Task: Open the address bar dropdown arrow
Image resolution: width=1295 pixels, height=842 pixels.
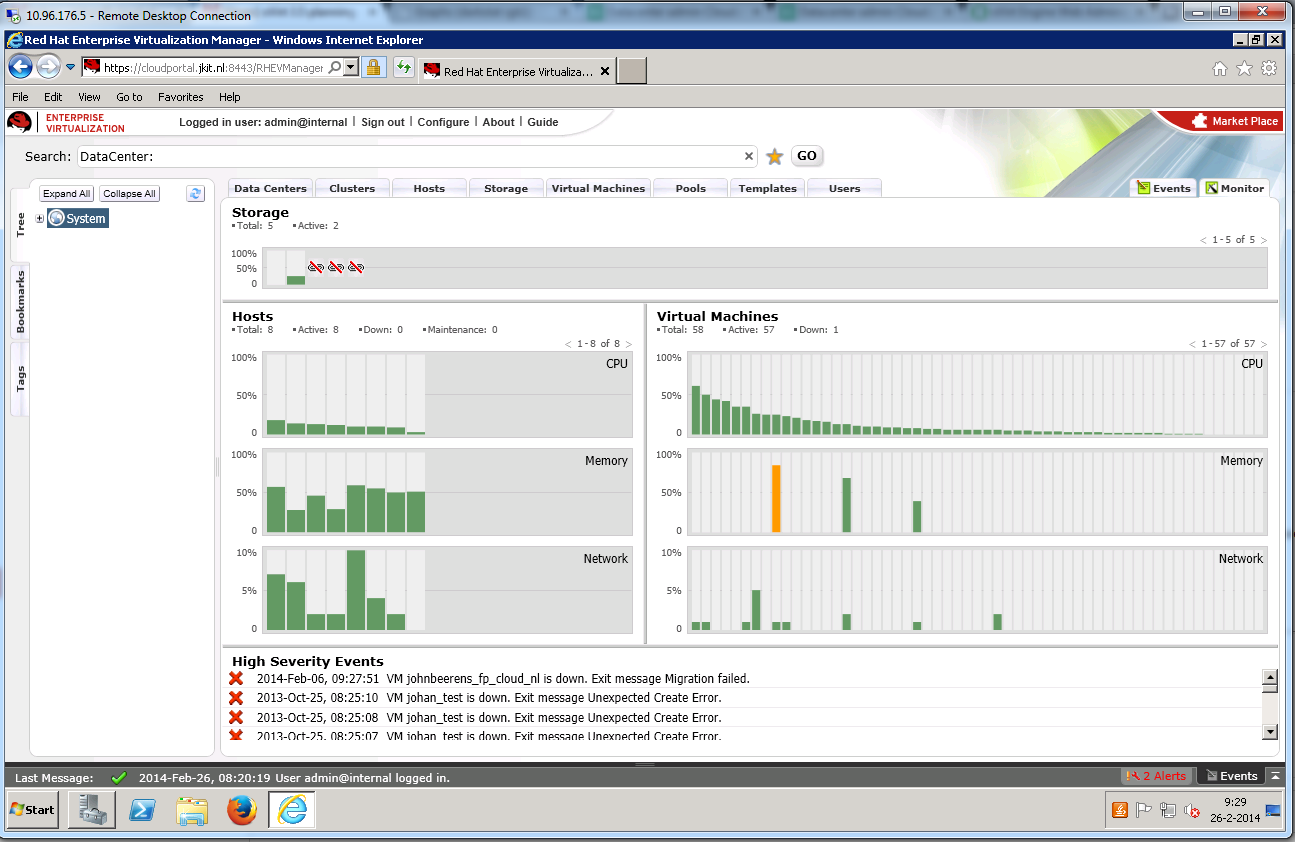Action: tap(351, 68)
